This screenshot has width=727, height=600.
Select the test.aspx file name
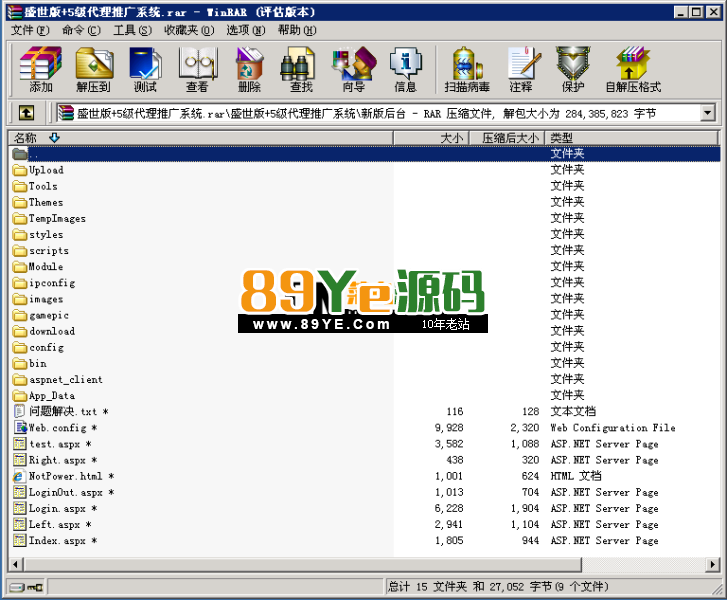[x=60, y=444]
